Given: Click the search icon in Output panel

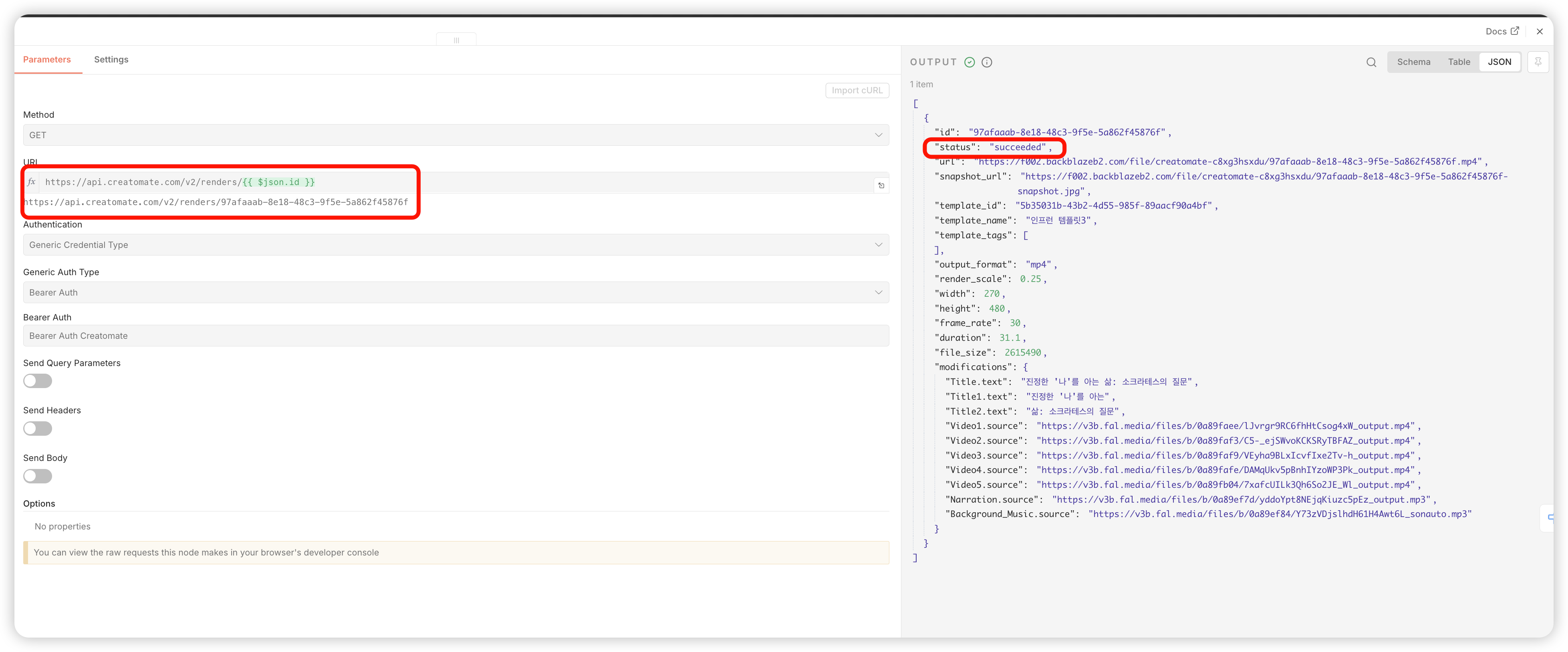Looking at the screenshot, I should click(x=1371, y=62).
